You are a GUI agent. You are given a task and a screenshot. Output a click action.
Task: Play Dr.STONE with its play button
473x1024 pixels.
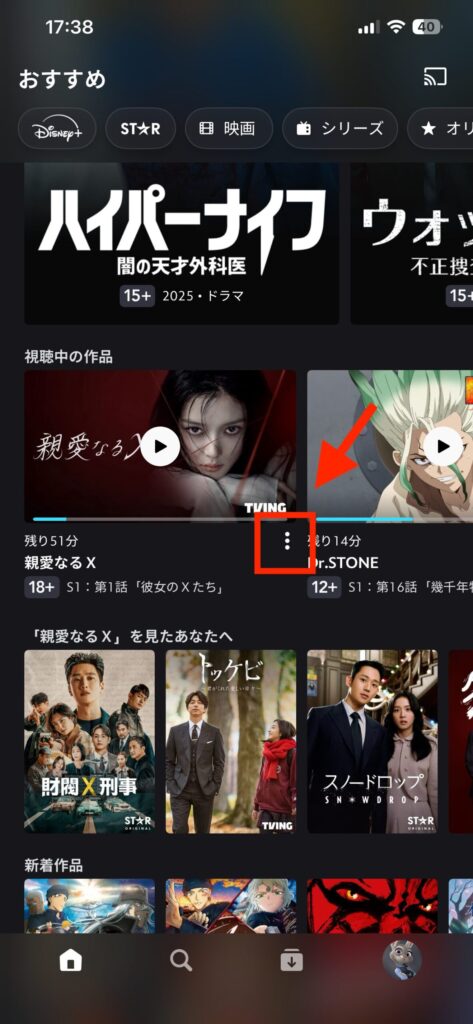443,446
